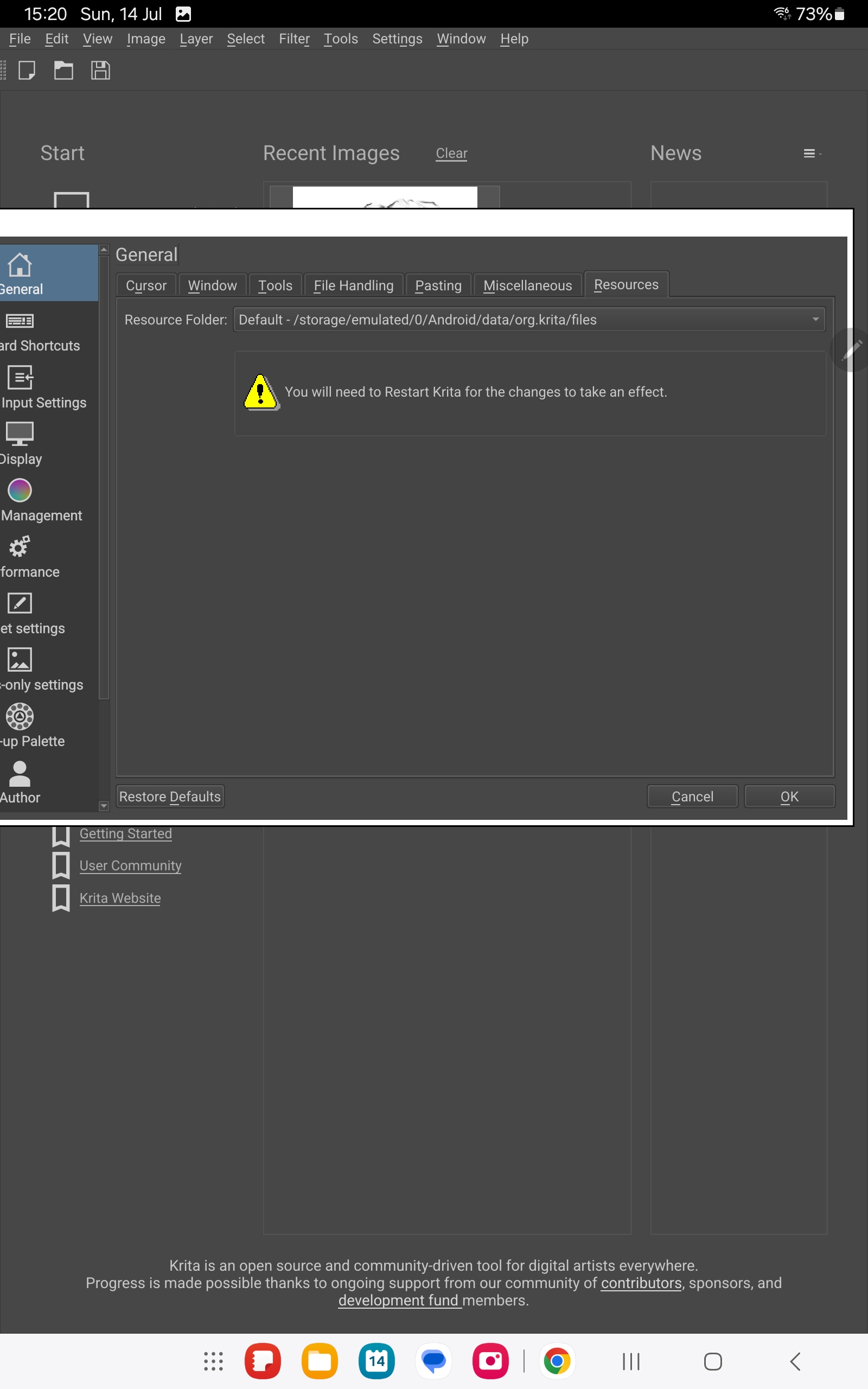Open Calendar app showing 14

click(x=376, y=1361)
